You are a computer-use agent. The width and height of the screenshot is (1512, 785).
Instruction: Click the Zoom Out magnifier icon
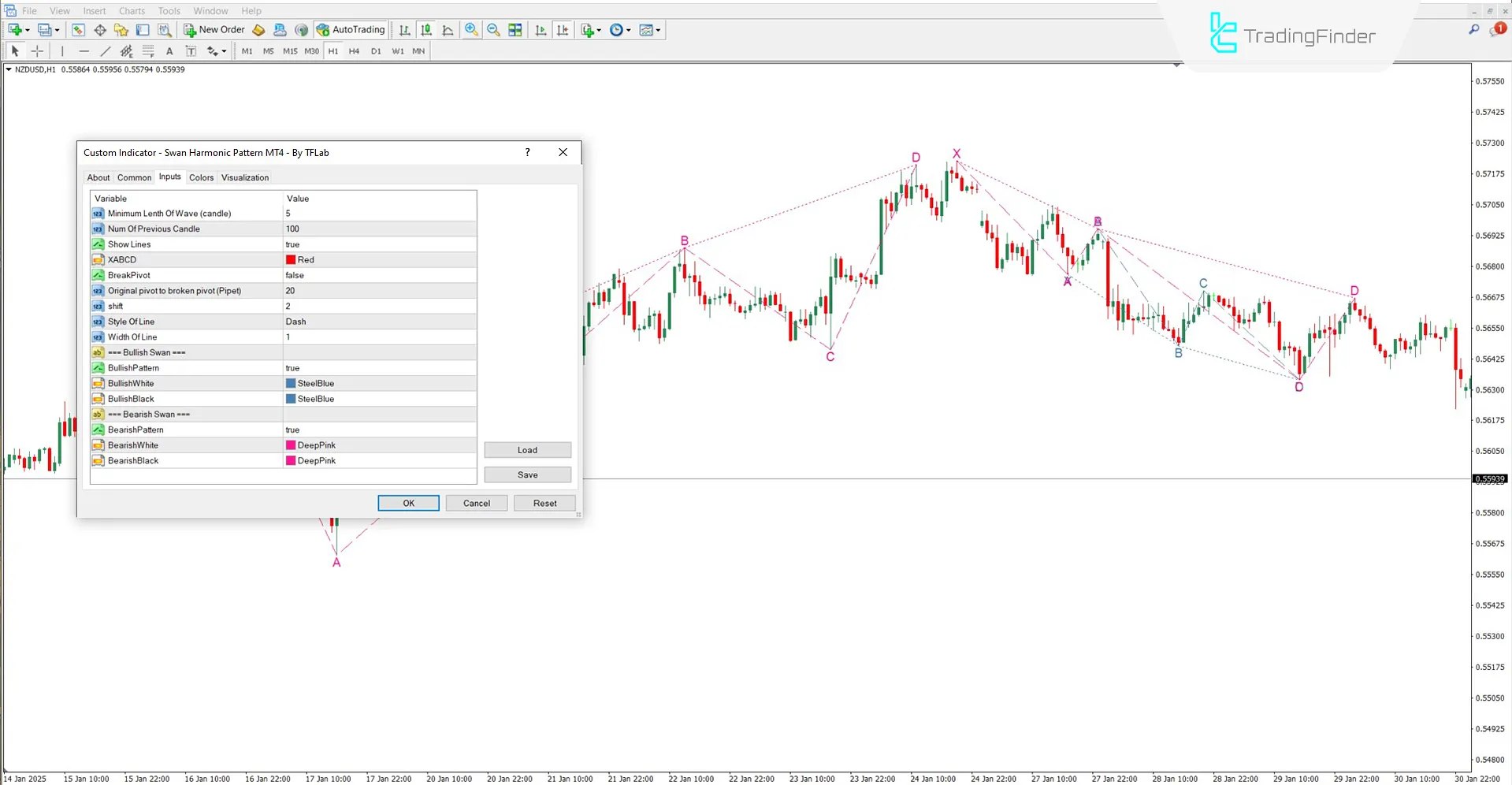(x=493, y=30)
